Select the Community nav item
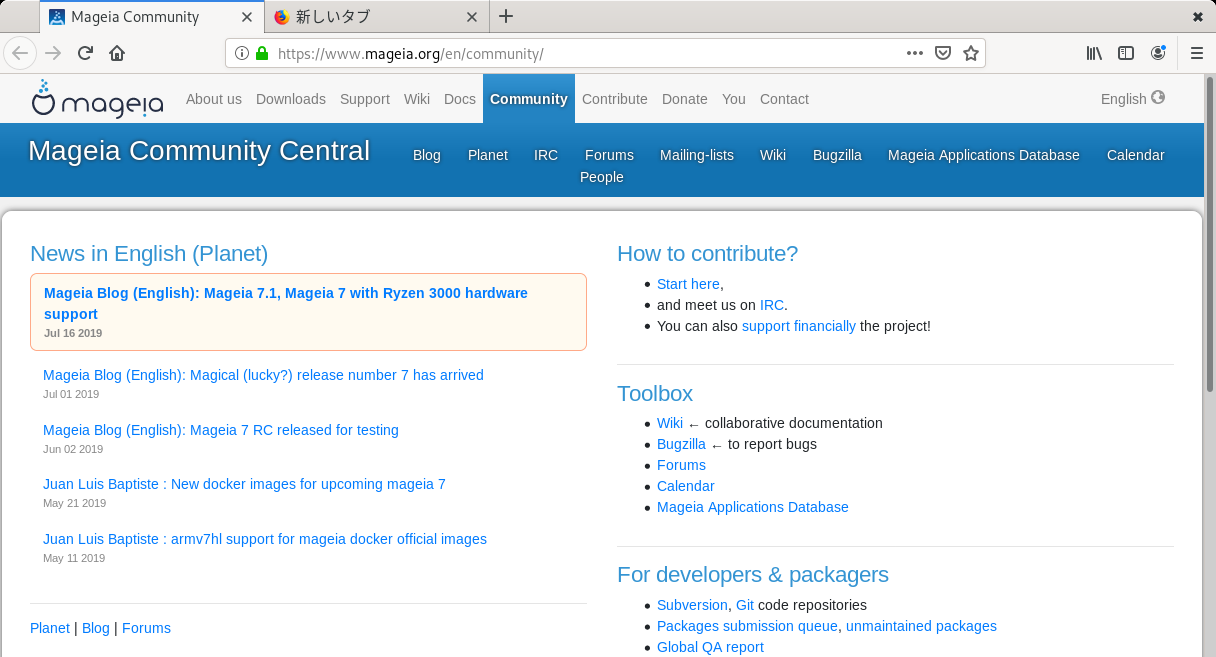Image resolution: width=1216 pixels, height=657 pixels. [x=529, y=99]
